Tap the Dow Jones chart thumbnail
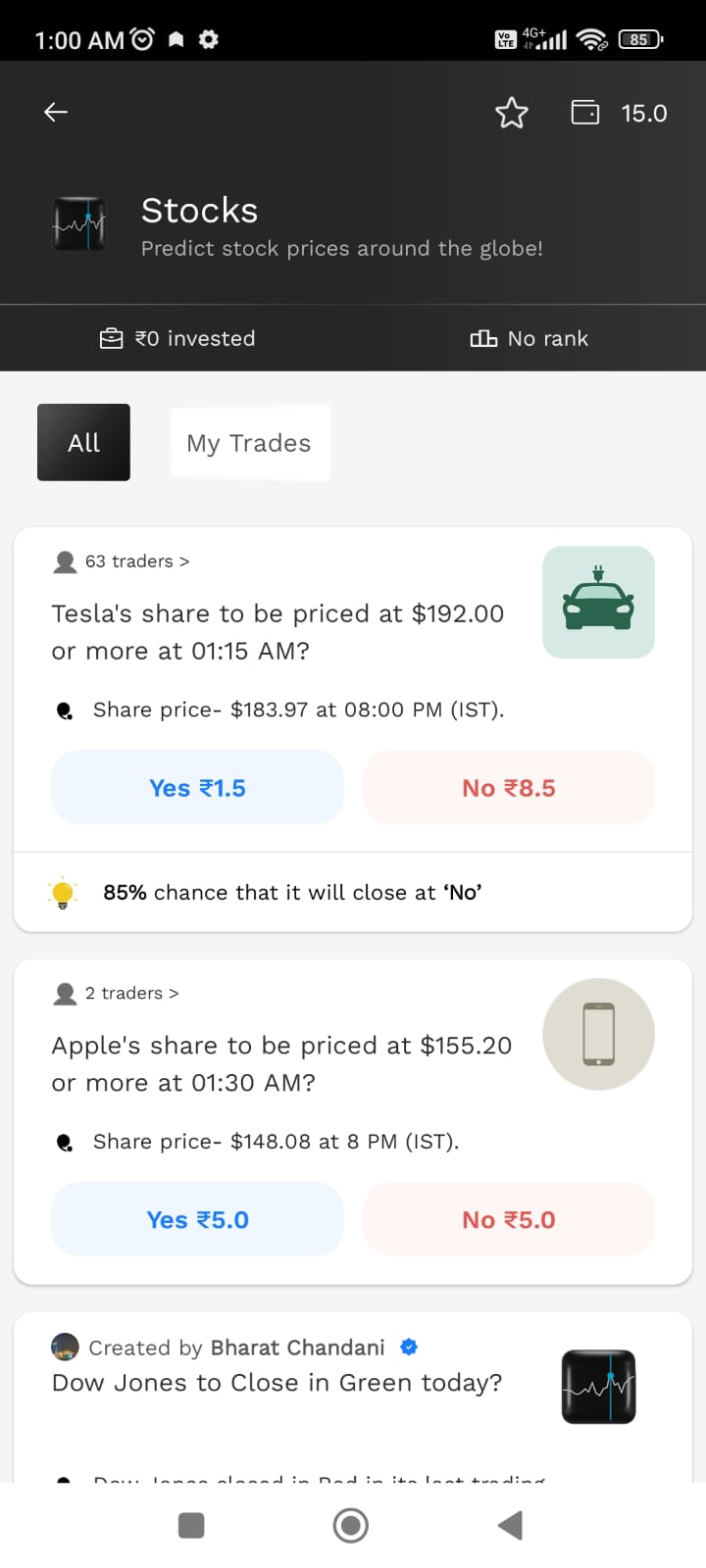Viewport: 706px width, 1568px height. (598, 1387)
